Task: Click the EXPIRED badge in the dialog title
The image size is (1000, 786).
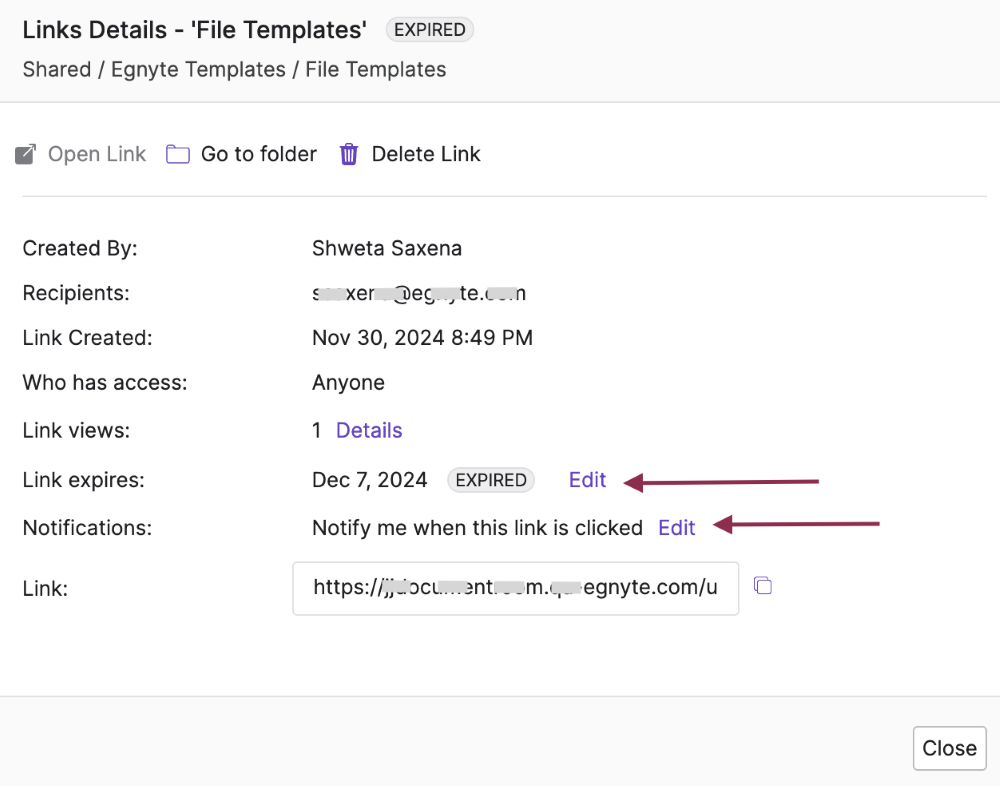Action: (x=429, y=30)
